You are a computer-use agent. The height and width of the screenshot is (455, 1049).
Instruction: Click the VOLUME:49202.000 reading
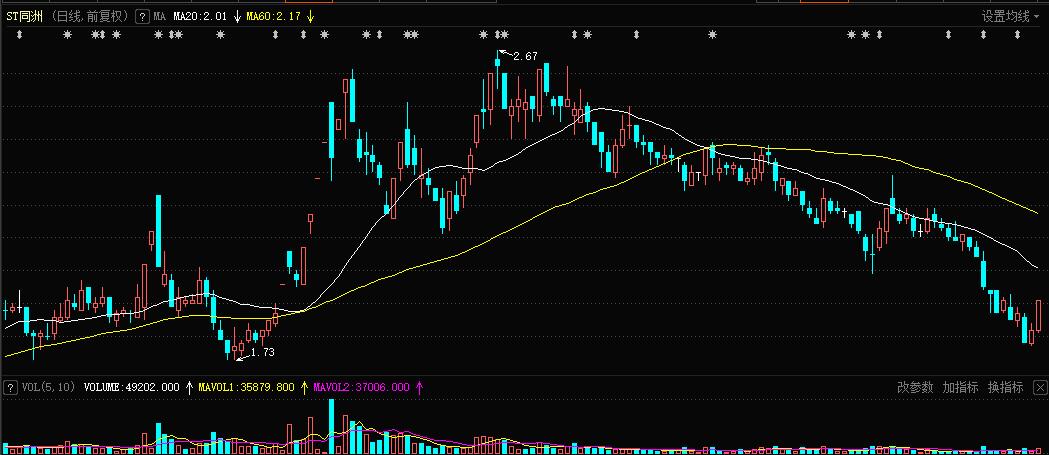click(132, 387)
